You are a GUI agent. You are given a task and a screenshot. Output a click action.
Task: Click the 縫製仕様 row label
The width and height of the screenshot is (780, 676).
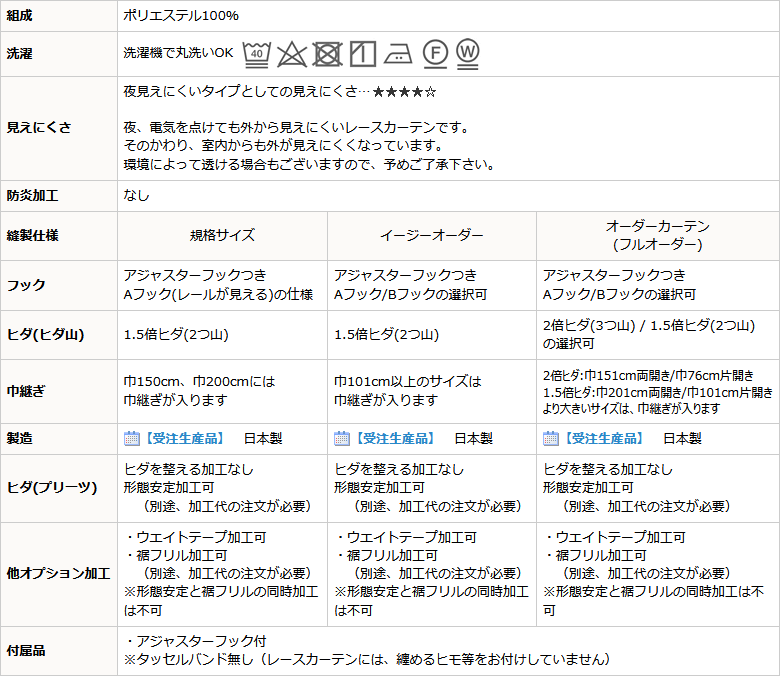[x=32, y=235]
